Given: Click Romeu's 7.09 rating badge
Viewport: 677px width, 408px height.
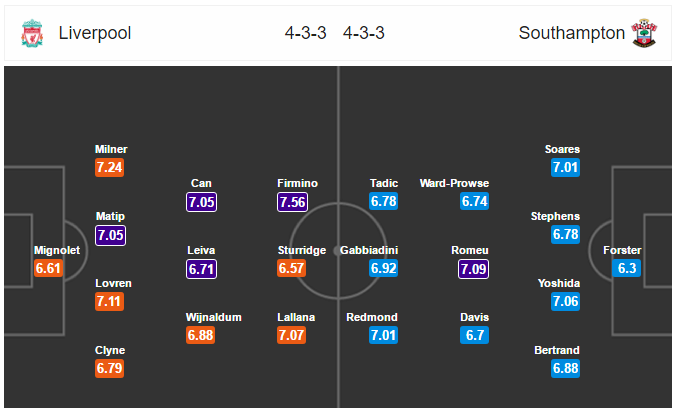Looking at the screenshot, I should (x=474, y=268).
